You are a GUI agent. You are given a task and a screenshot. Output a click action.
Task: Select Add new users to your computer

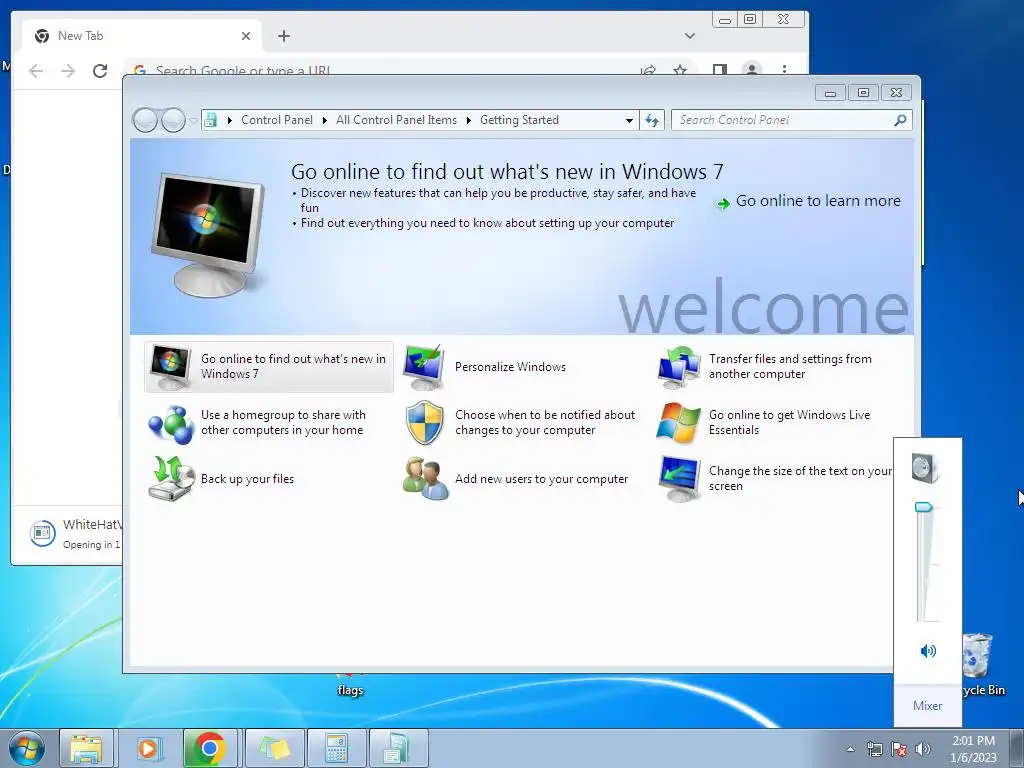pos(541,479)
